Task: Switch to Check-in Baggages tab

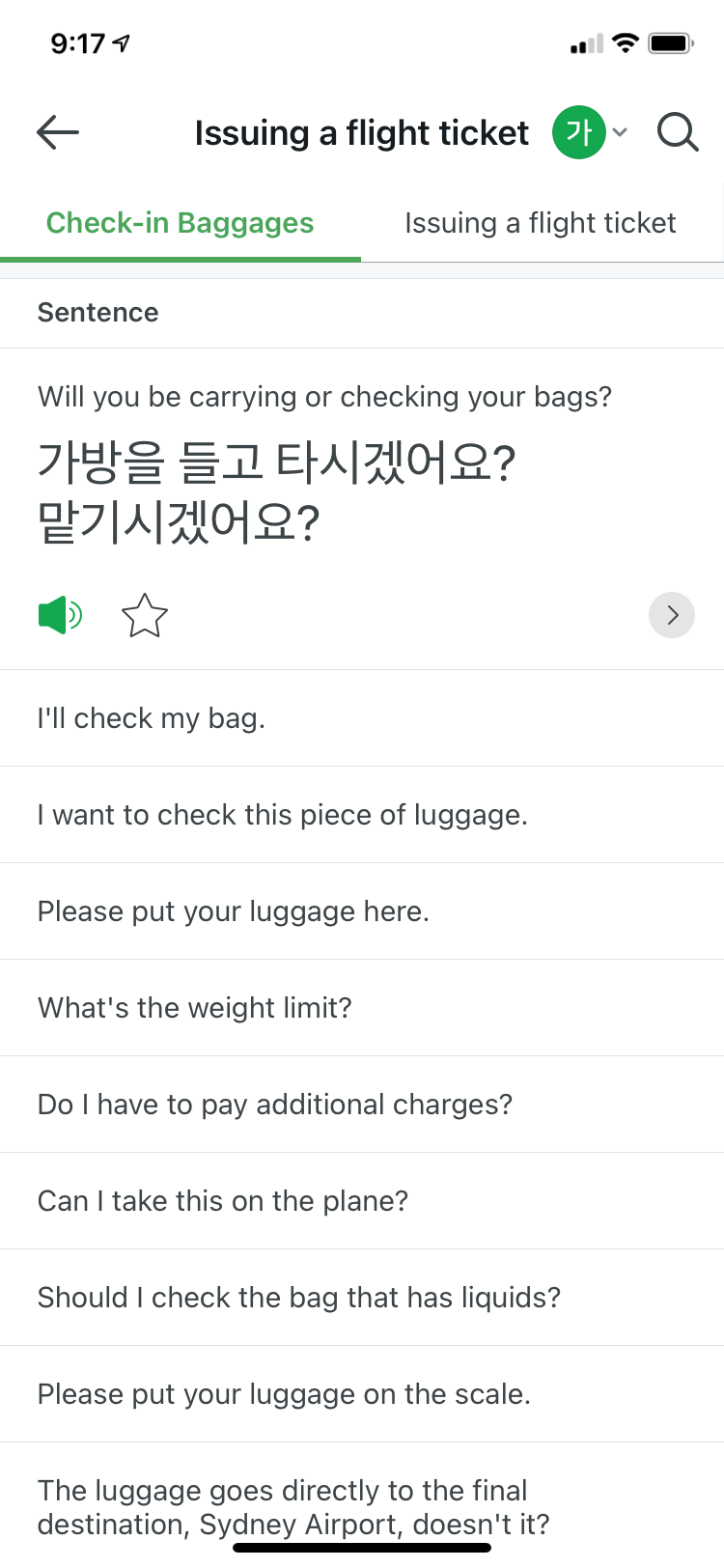Action: coord(181,223)
